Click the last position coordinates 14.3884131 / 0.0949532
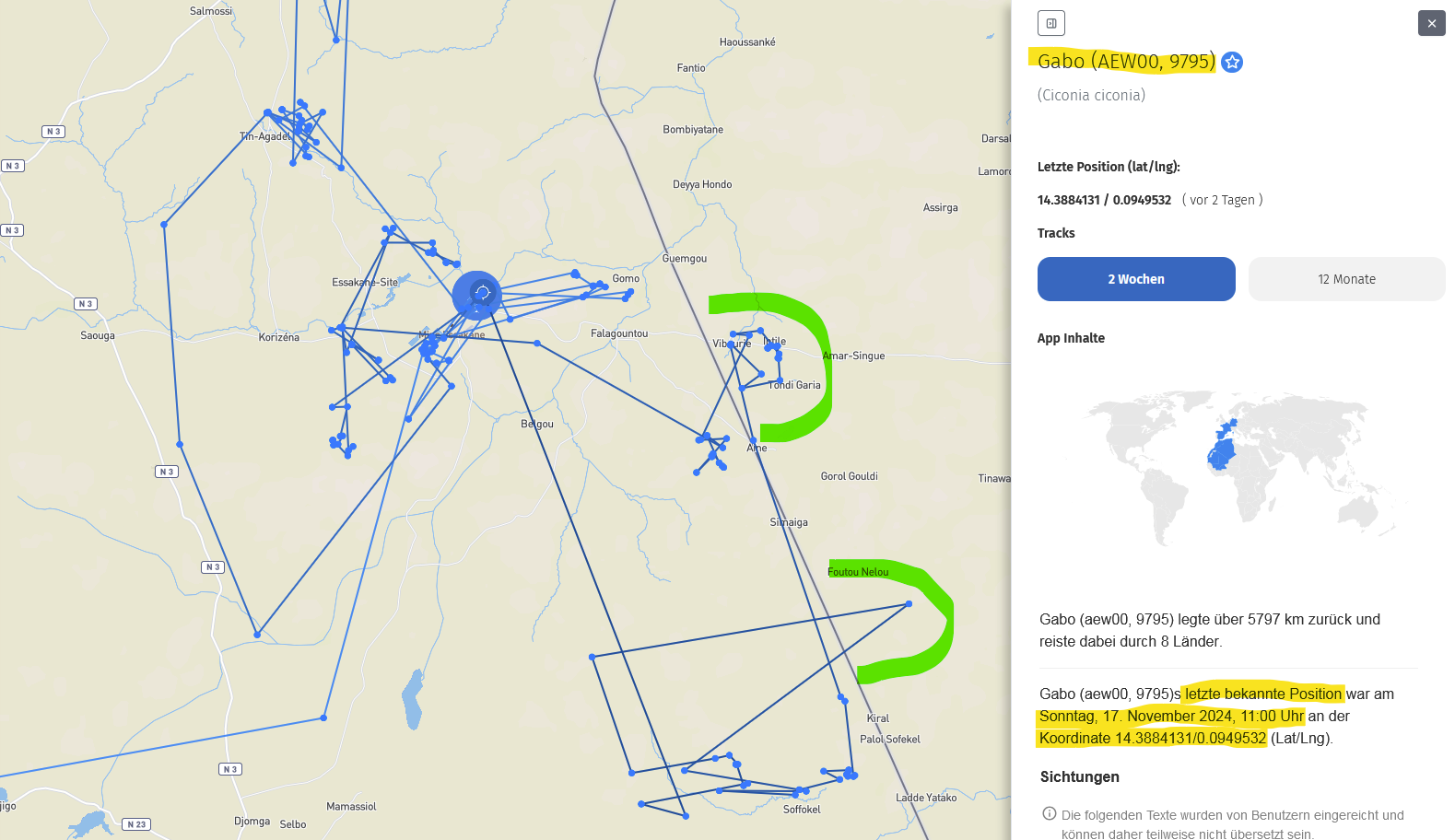 pyautogui.click(x=1103, y=200)
